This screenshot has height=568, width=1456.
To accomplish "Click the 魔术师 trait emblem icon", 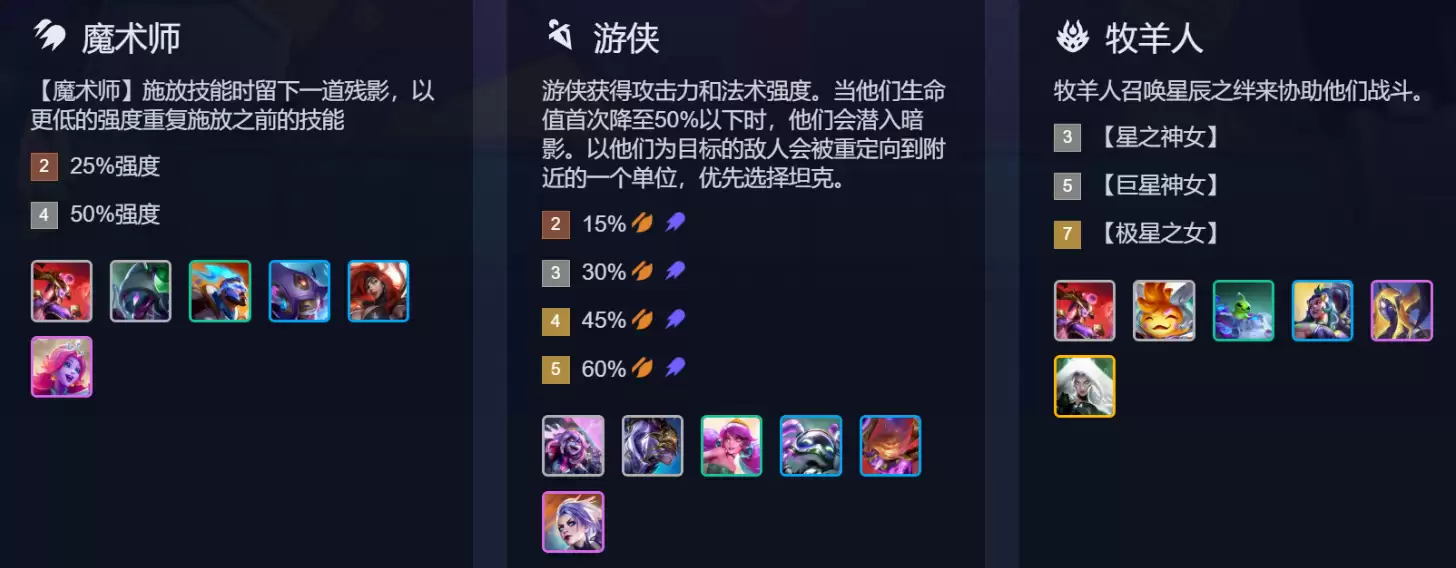I will 49,37.
